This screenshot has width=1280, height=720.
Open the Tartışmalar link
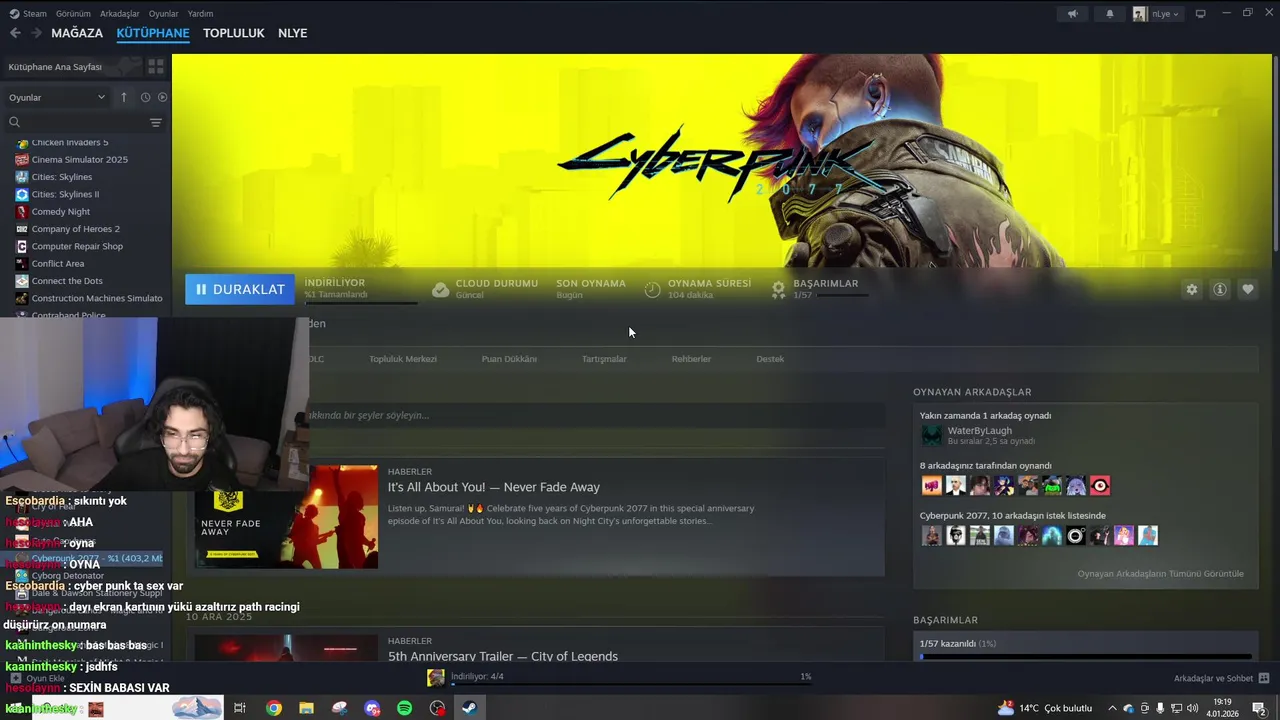click(604, 359)
